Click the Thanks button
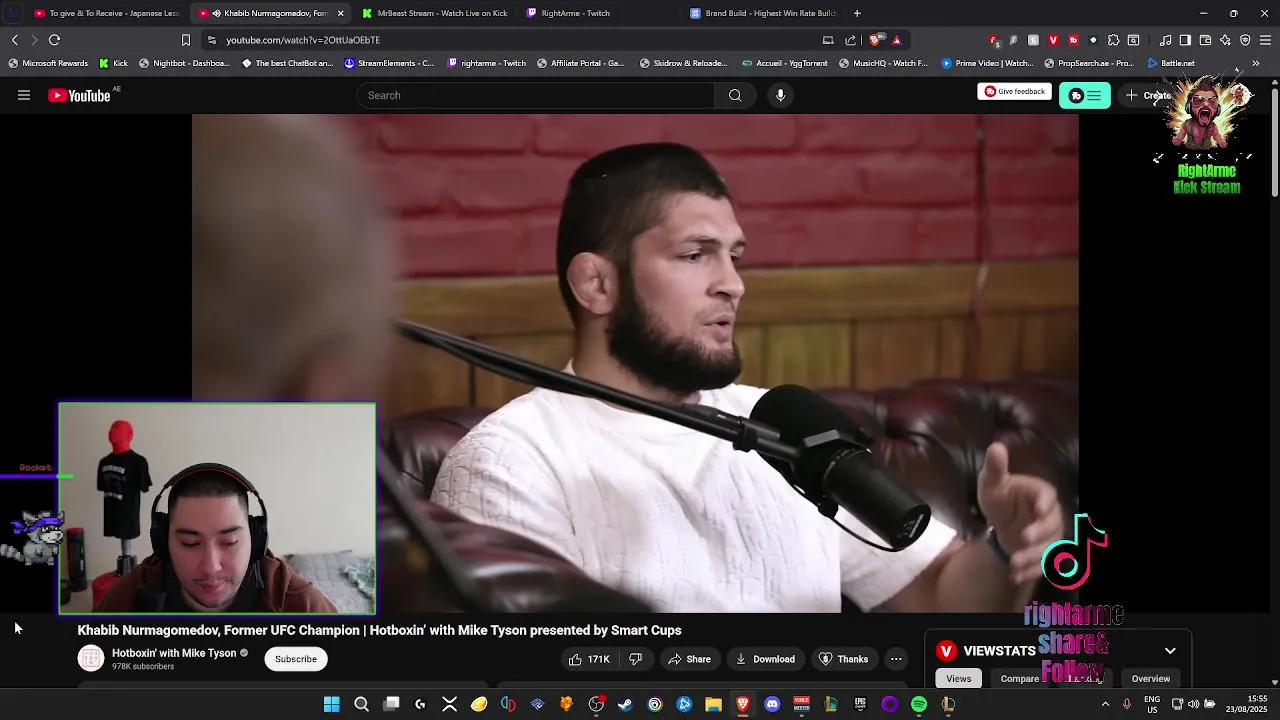The height and width of the screenshot is (720, 1280). point(843,659)
